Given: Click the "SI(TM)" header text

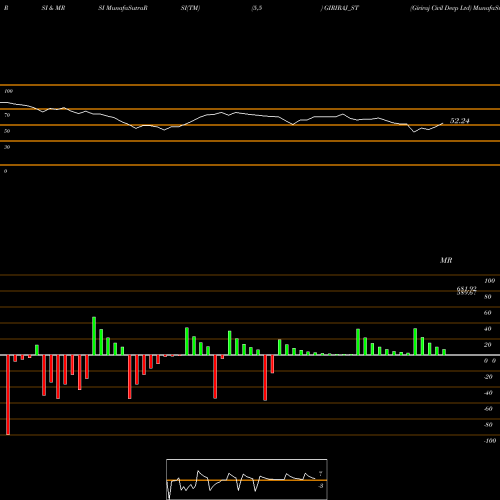Looking at the screenshot, I should pyautogui.click(x=190, y=8).
